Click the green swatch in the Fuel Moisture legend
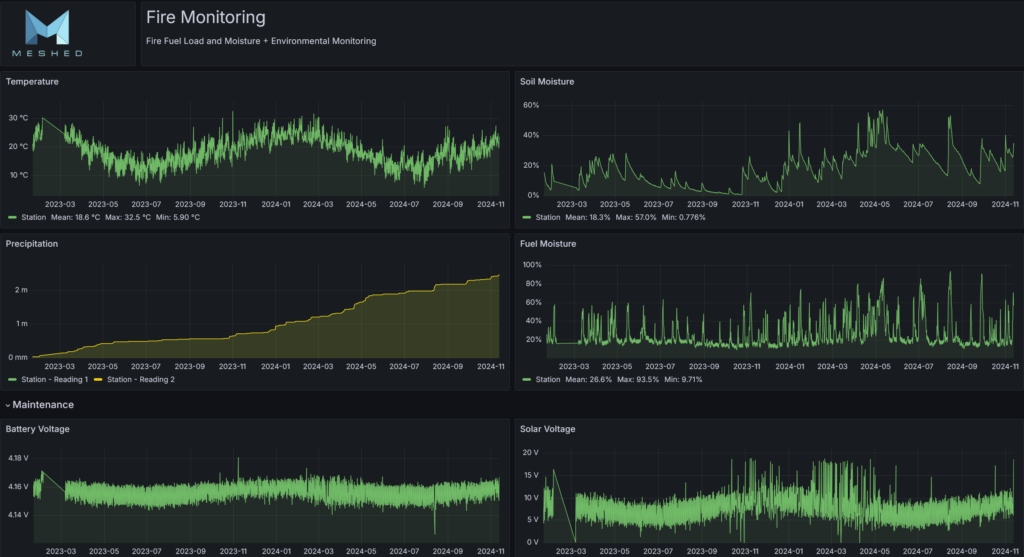This screenshot has width=1024, height=557. click(x=526, y=379)
